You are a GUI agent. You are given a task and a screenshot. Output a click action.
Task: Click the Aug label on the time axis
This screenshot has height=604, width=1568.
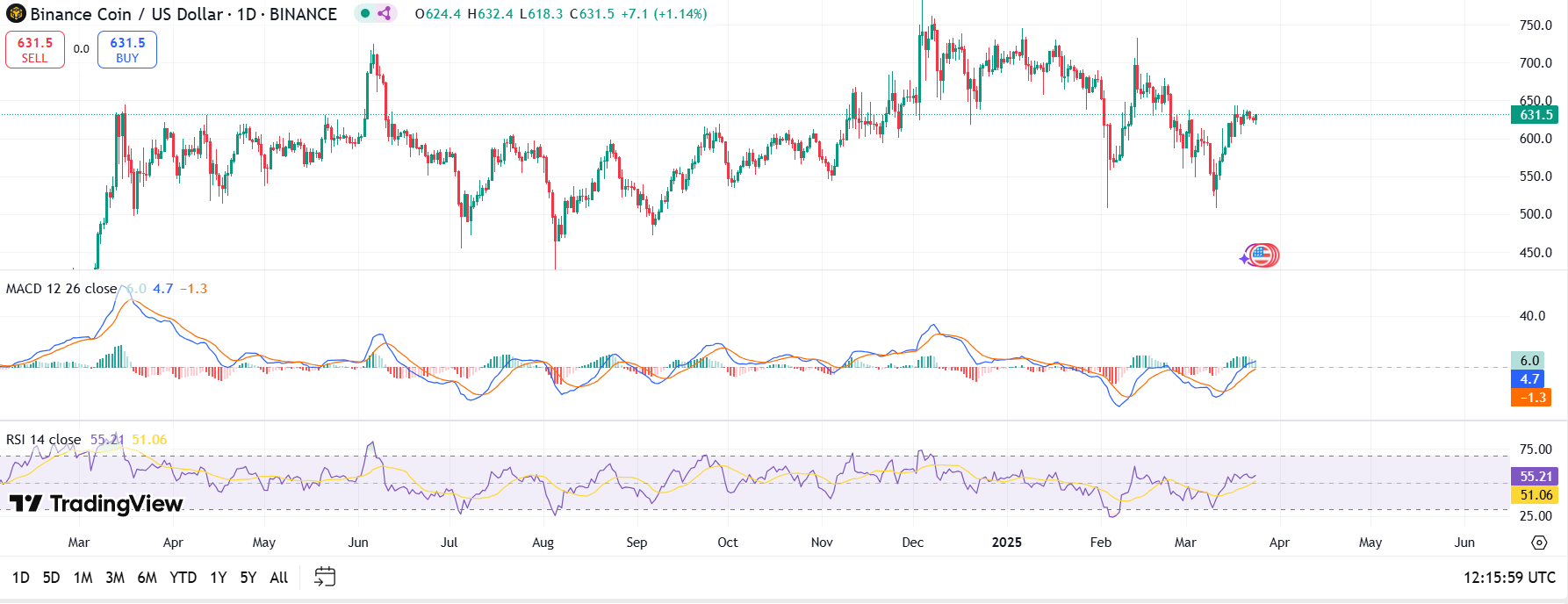click(543, 543)
